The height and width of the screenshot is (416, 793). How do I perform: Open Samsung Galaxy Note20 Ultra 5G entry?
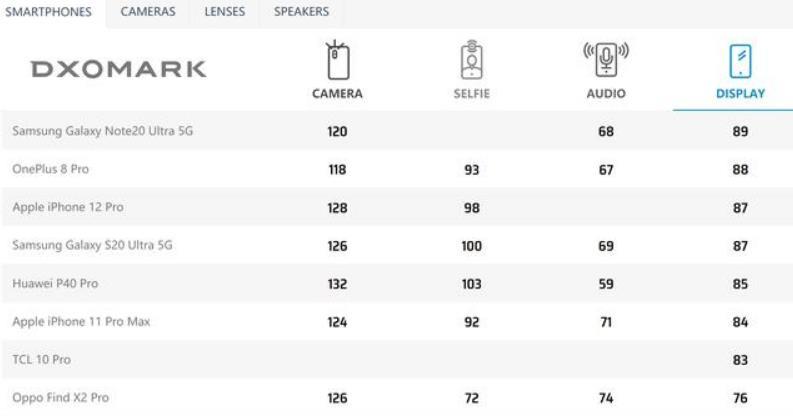103,131
